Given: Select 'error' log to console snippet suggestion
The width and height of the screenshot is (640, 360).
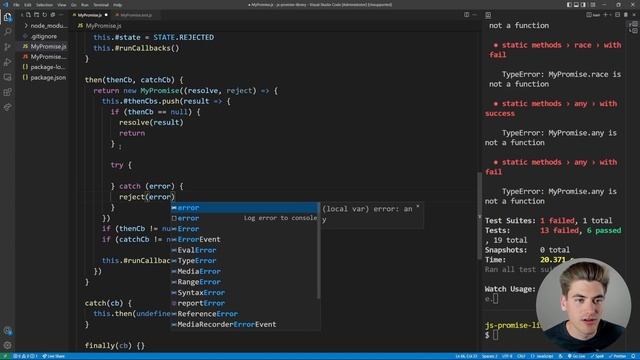Looking at the screenshot, I should click(244, 218).
